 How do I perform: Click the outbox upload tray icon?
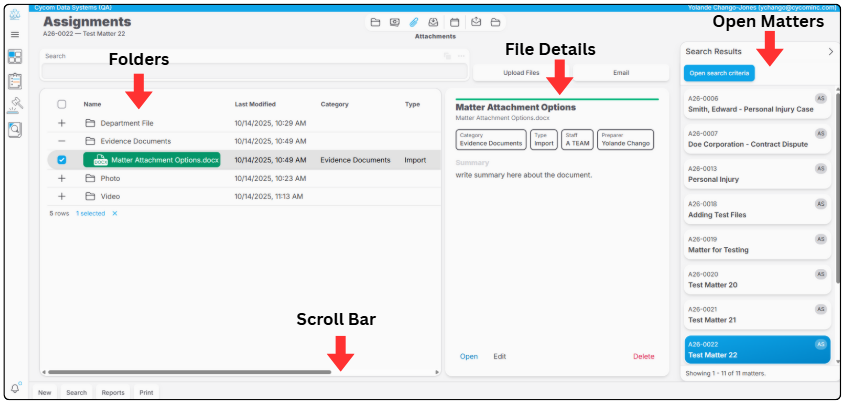(x=476, y=23)
